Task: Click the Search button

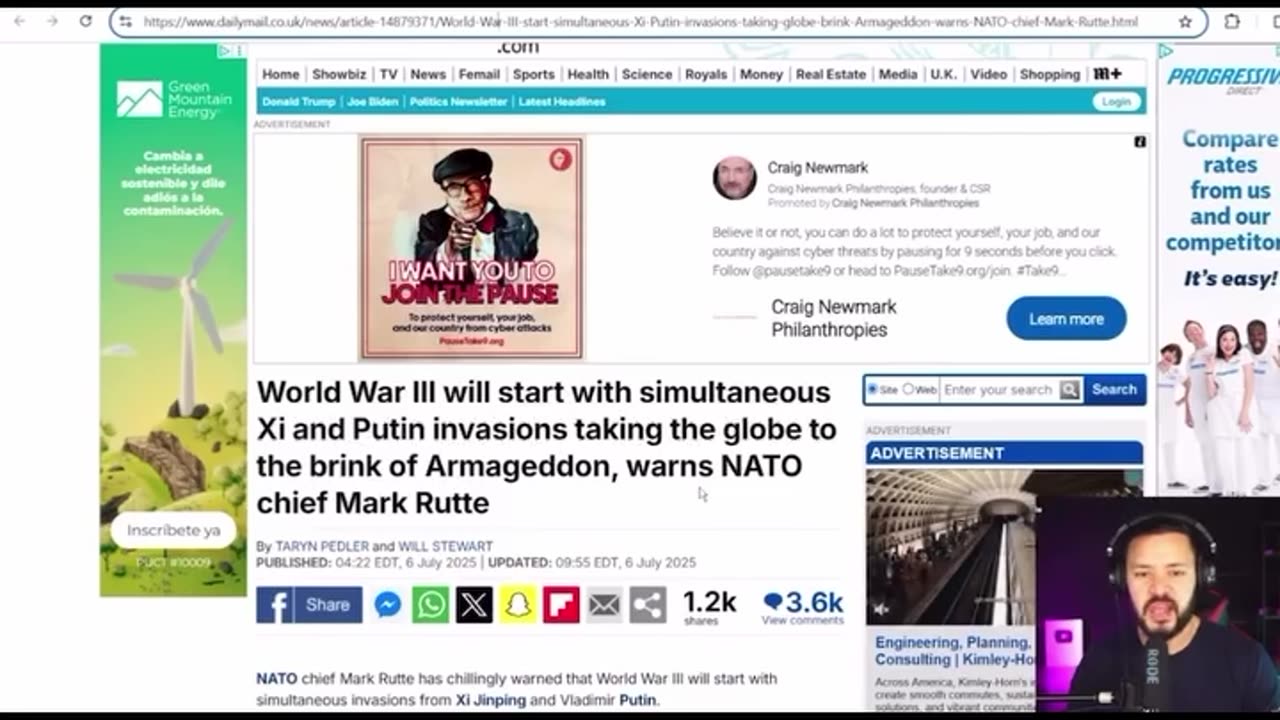Action: pyautogui.click(x=1114, y=389)
